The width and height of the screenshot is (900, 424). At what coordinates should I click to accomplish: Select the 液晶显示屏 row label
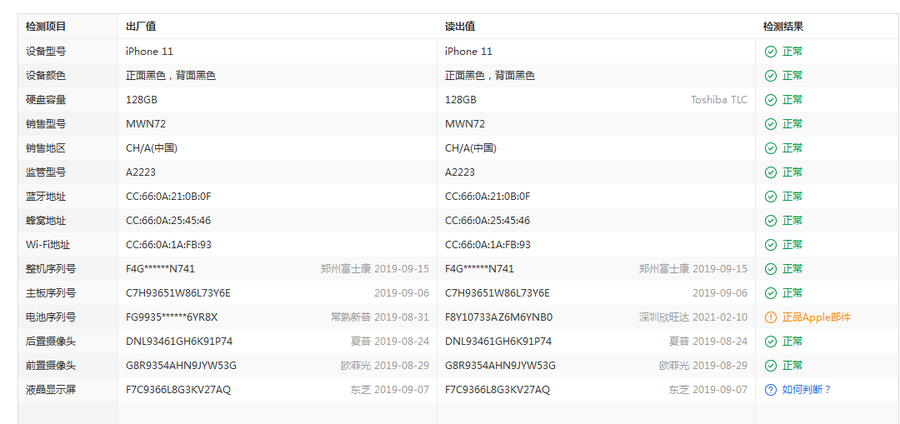pyautogui.click(x=51, y=390)
